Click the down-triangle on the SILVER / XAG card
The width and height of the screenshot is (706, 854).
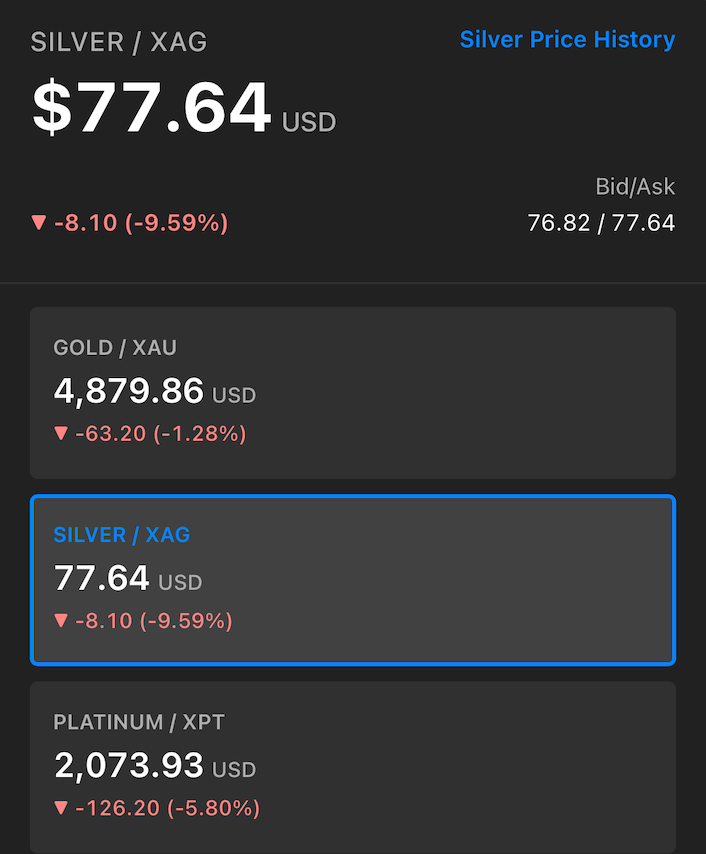tap(62, 621)
